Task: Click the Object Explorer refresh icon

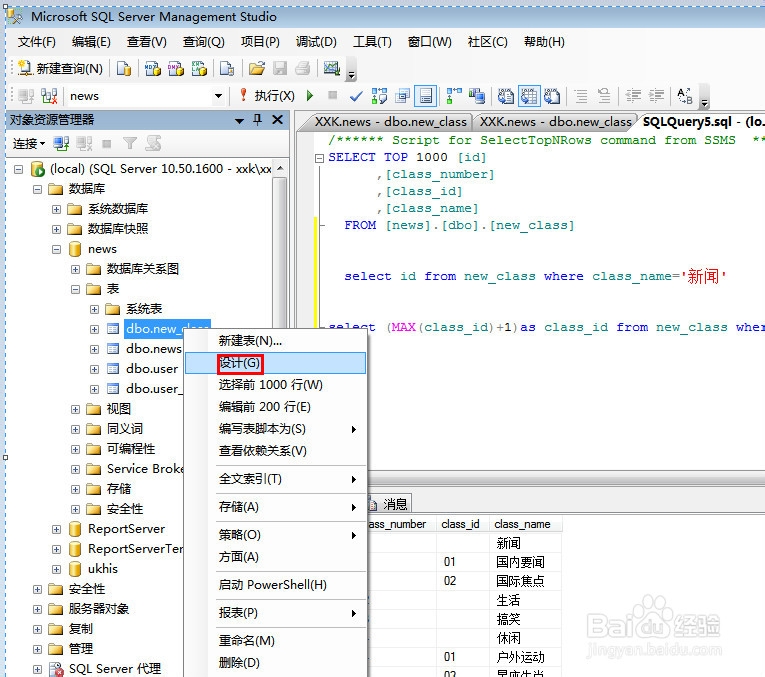Action: [153, 143]
